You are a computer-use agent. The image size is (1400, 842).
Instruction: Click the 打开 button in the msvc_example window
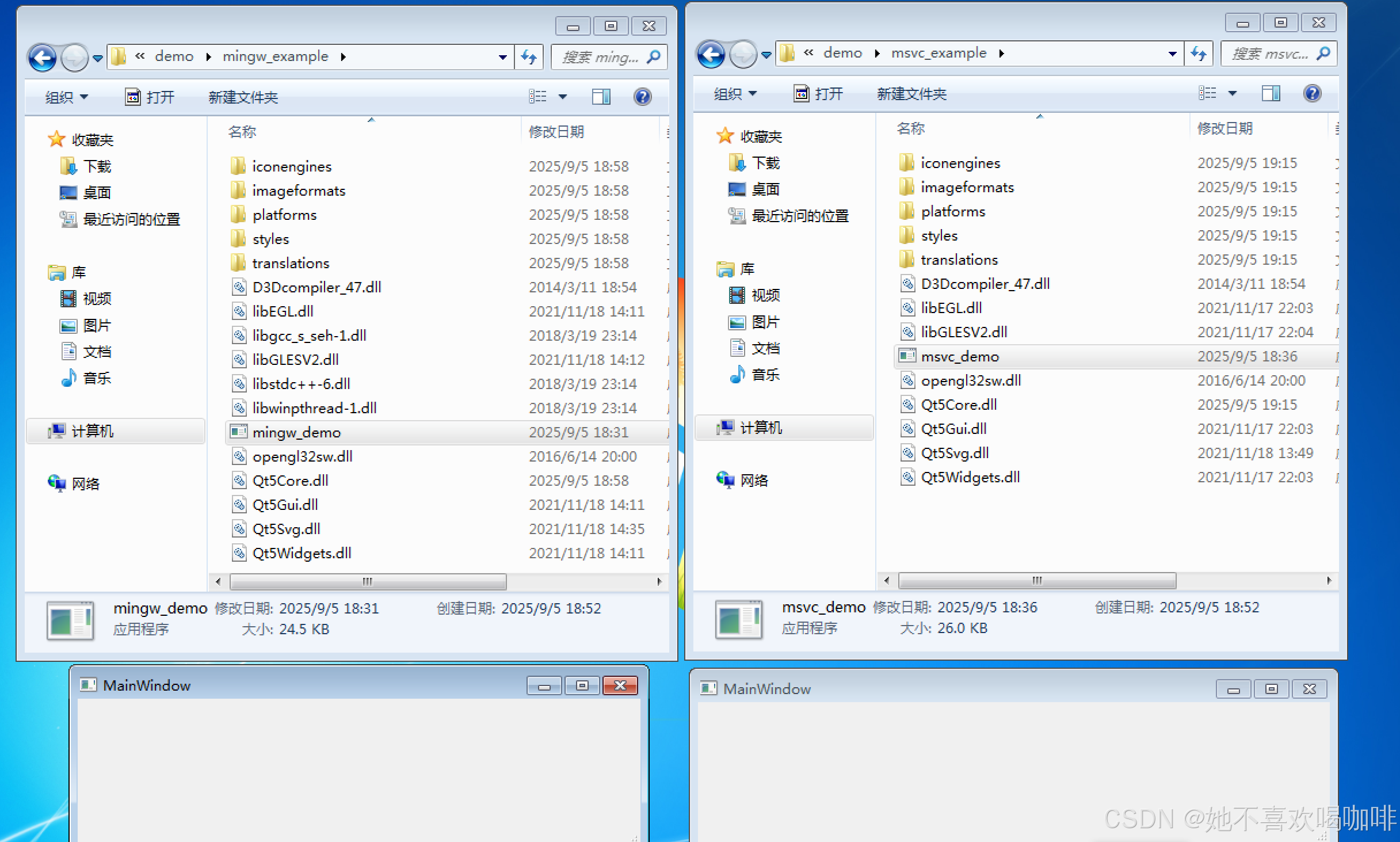coord(818,93)
